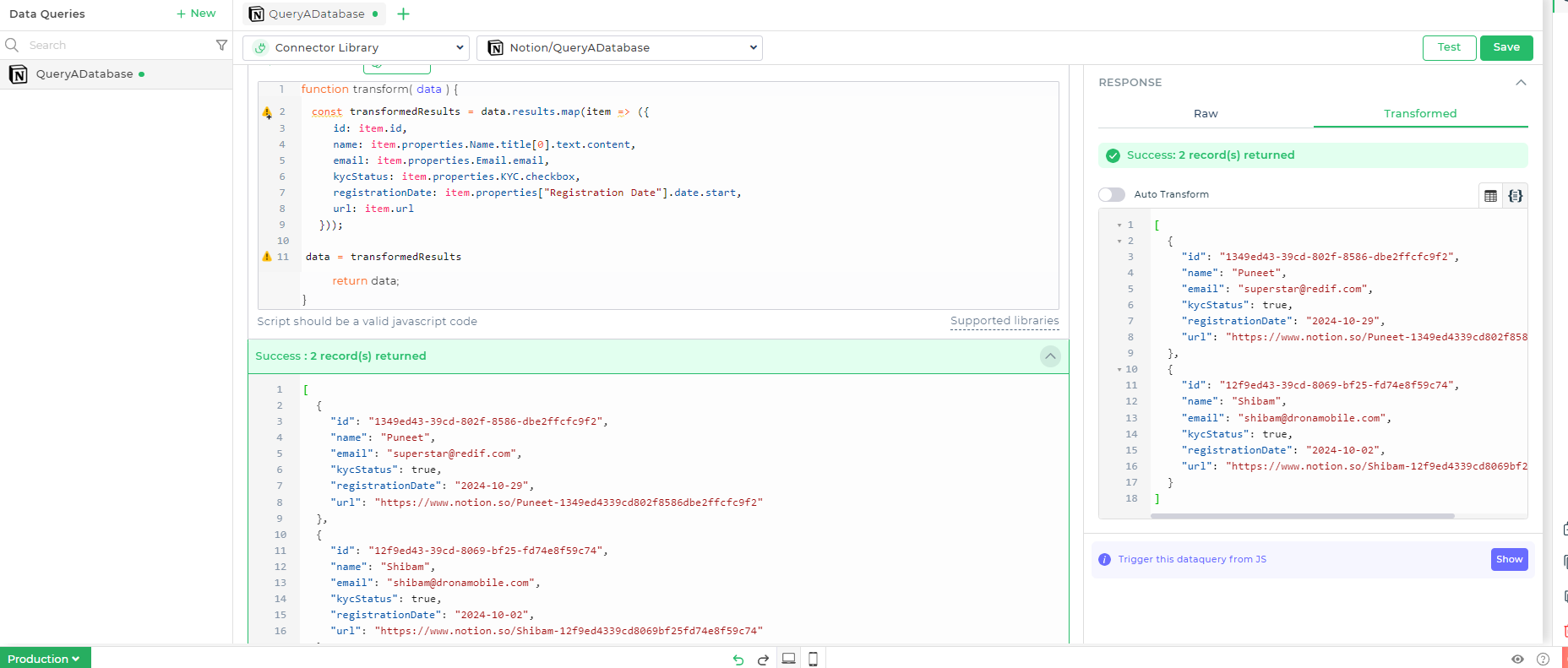Viewport: 1568px width, 668px height.
Task: Click the undo arrow in bottom toolbar
Action: (x=738, y=660)
